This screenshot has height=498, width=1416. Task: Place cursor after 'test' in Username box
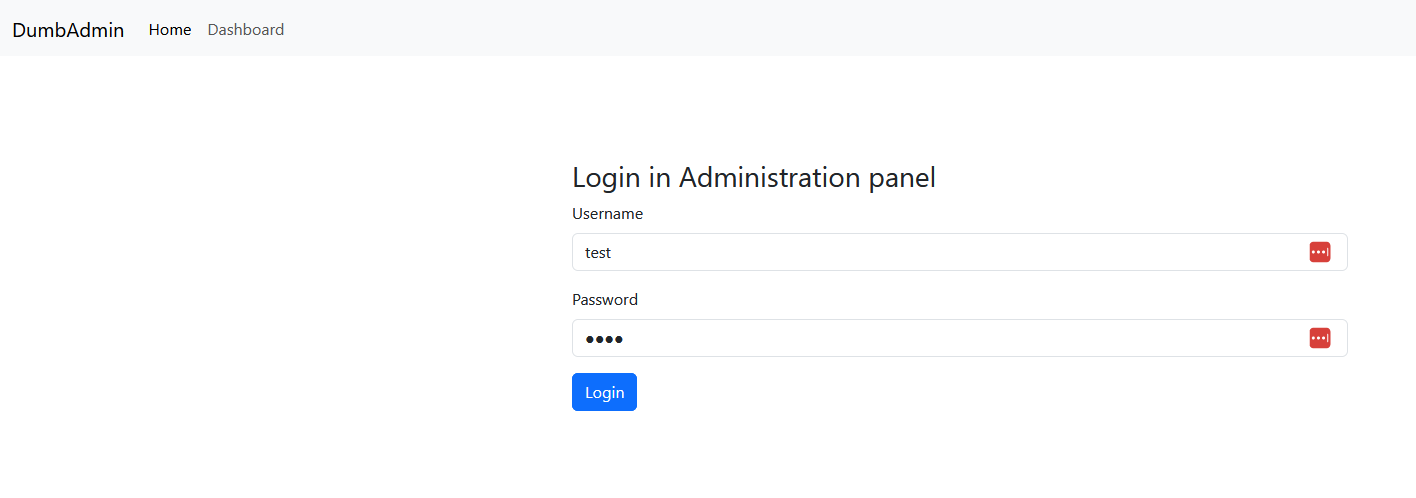click(613, 253)
